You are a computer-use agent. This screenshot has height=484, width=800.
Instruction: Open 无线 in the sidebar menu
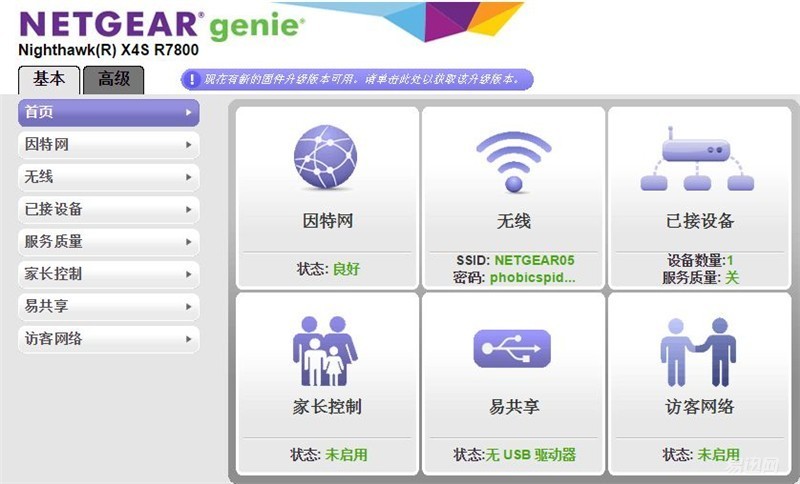tap(109, 177)
